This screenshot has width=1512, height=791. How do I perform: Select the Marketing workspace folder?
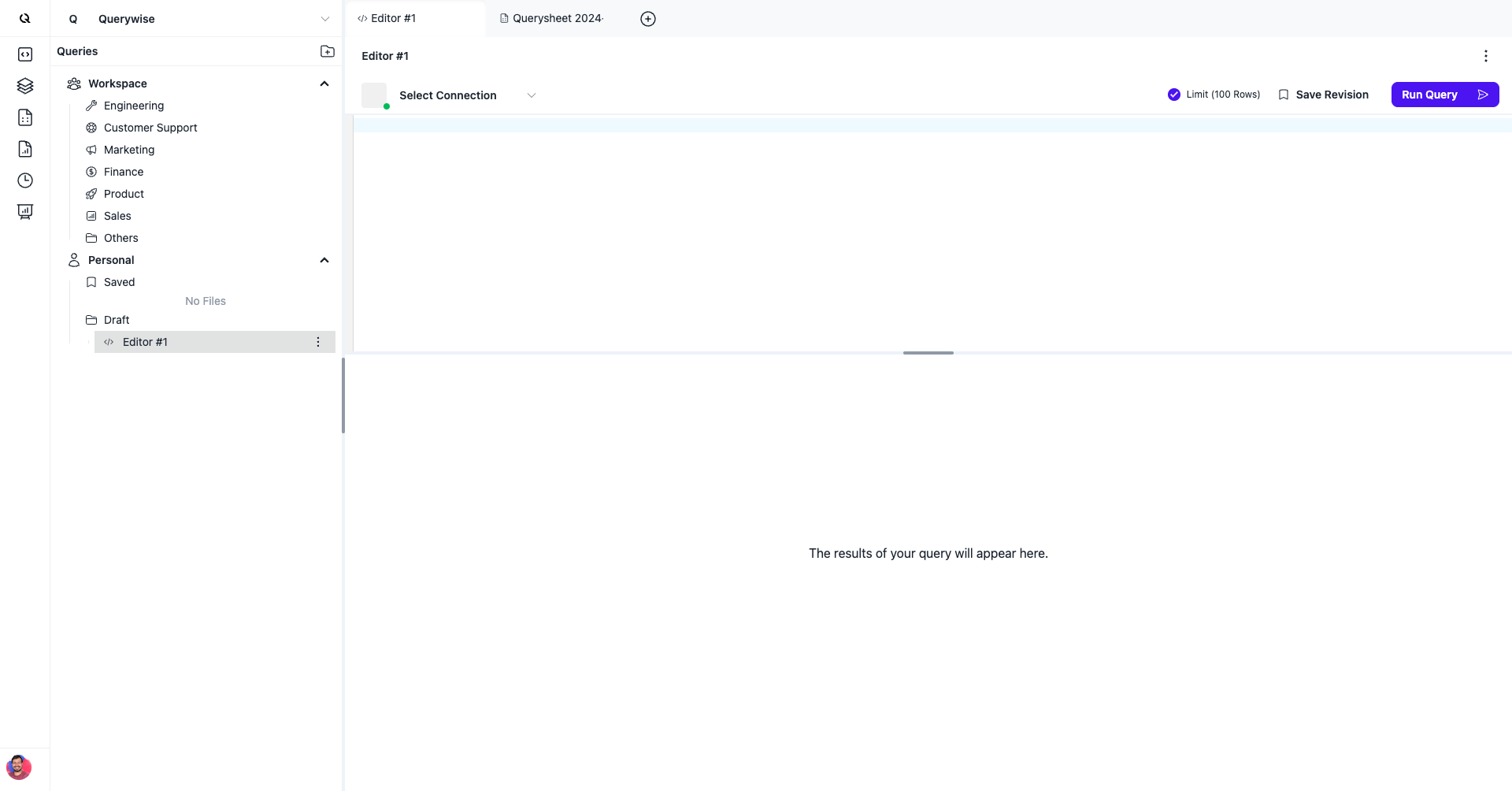point(129,150)
